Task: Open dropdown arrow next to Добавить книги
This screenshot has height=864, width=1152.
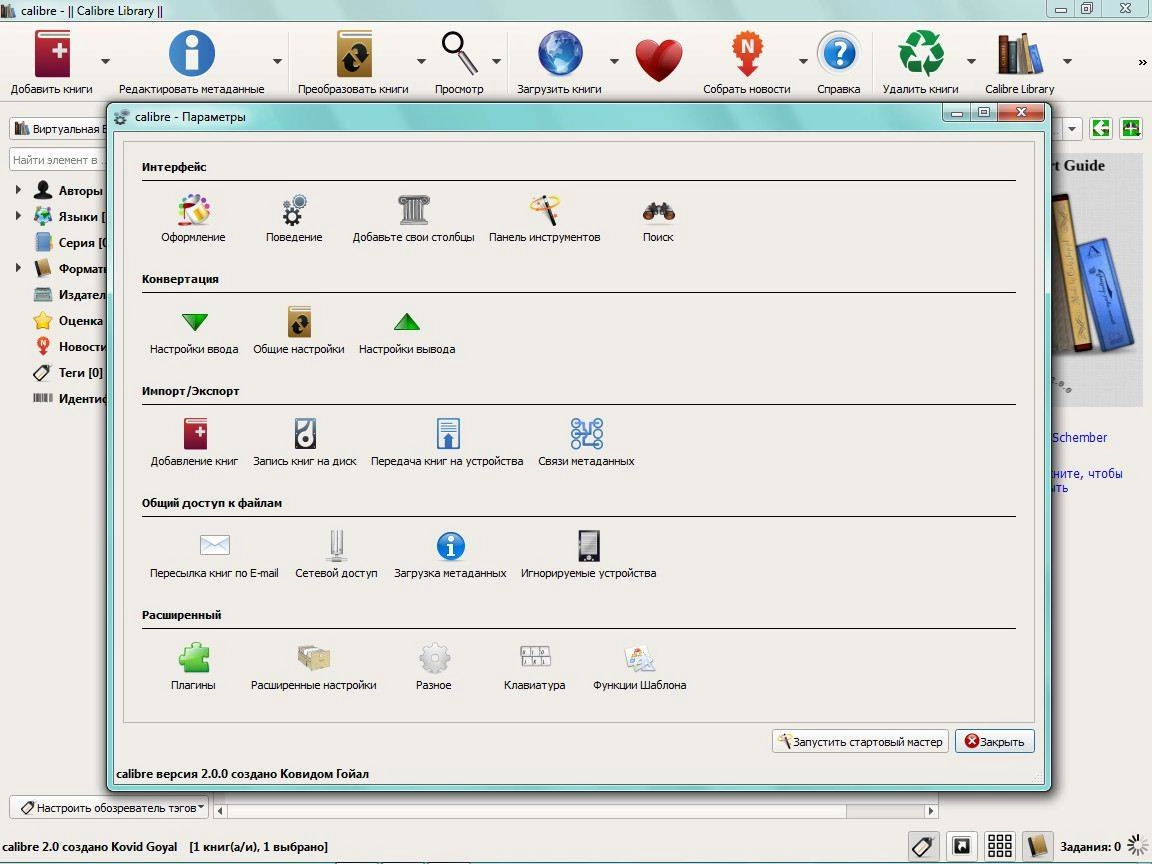Action: pyautogui.click(x=105, y=61)
